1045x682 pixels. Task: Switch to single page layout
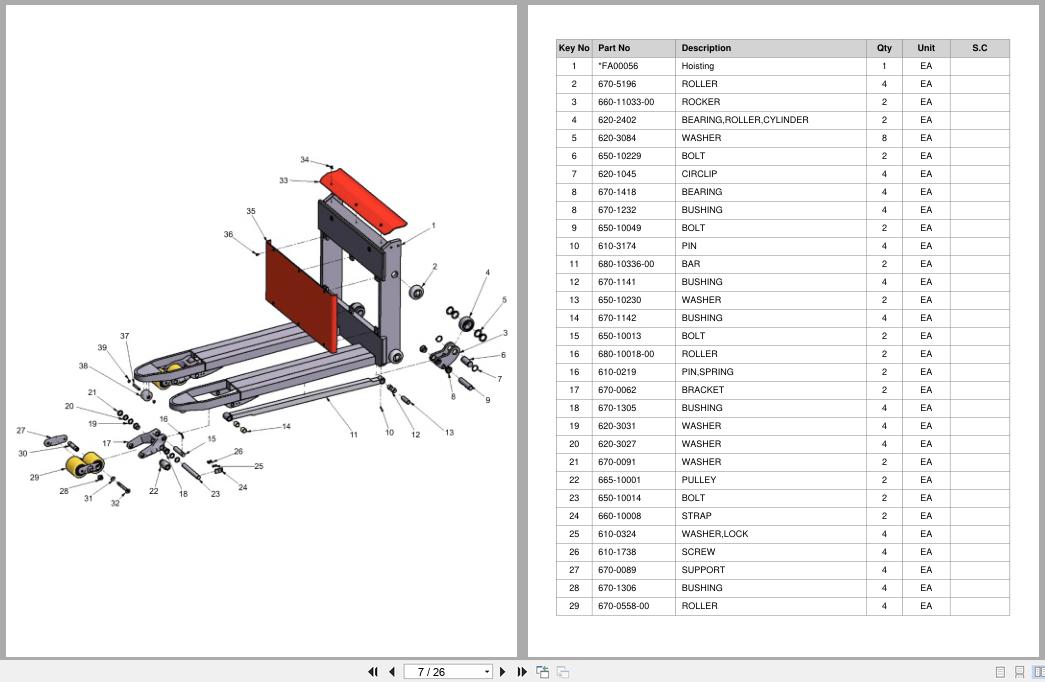tap(1000, 672)
